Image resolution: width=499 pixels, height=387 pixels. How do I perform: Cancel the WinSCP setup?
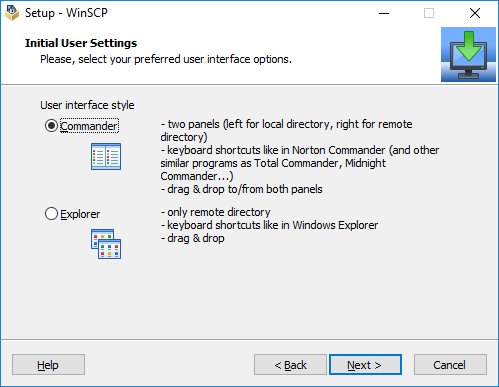click(x=450, y=365)
